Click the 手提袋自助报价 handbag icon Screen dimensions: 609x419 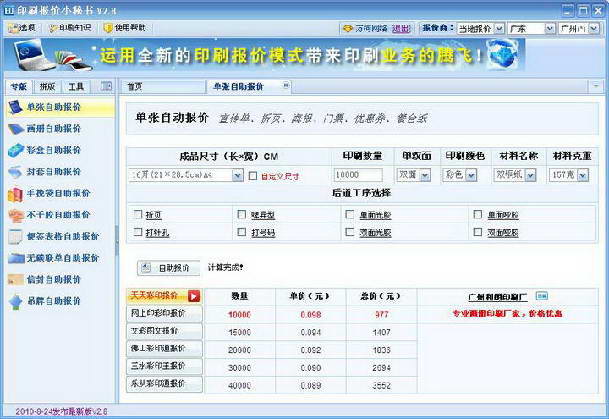(x=15, y=194)
